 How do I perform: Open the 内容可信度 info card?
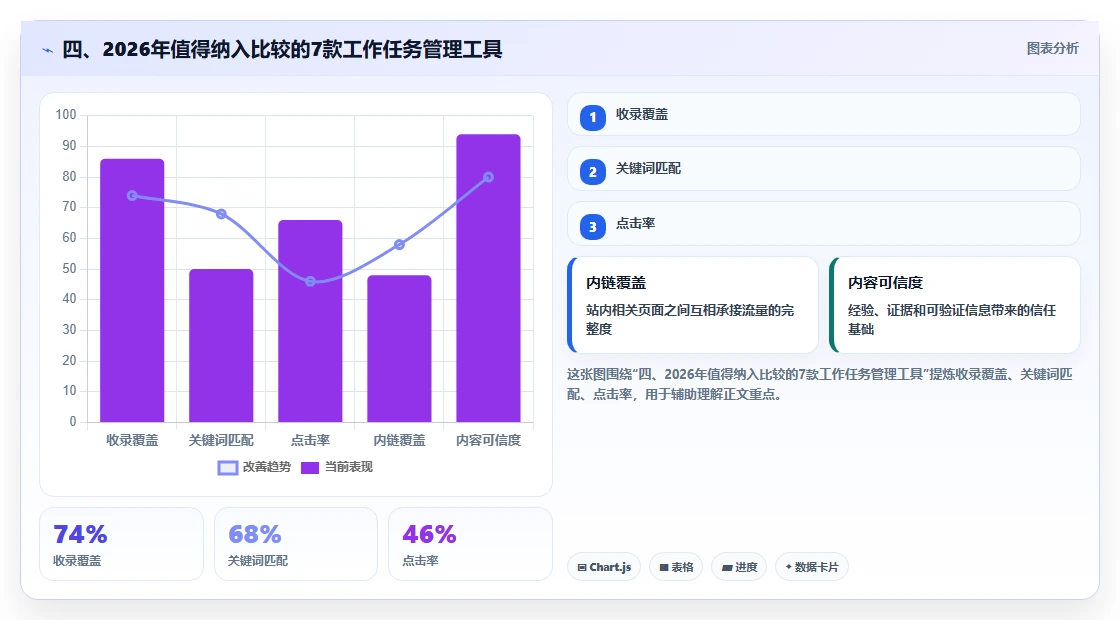[x=955, y=305]
